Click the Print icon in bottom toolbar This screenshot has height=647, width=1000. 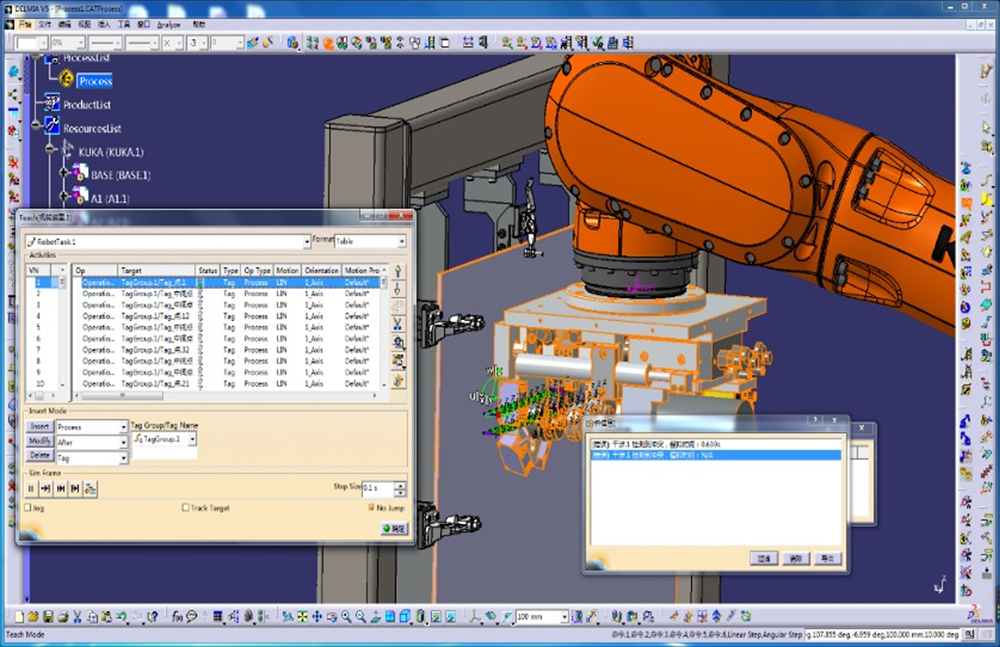62,616
